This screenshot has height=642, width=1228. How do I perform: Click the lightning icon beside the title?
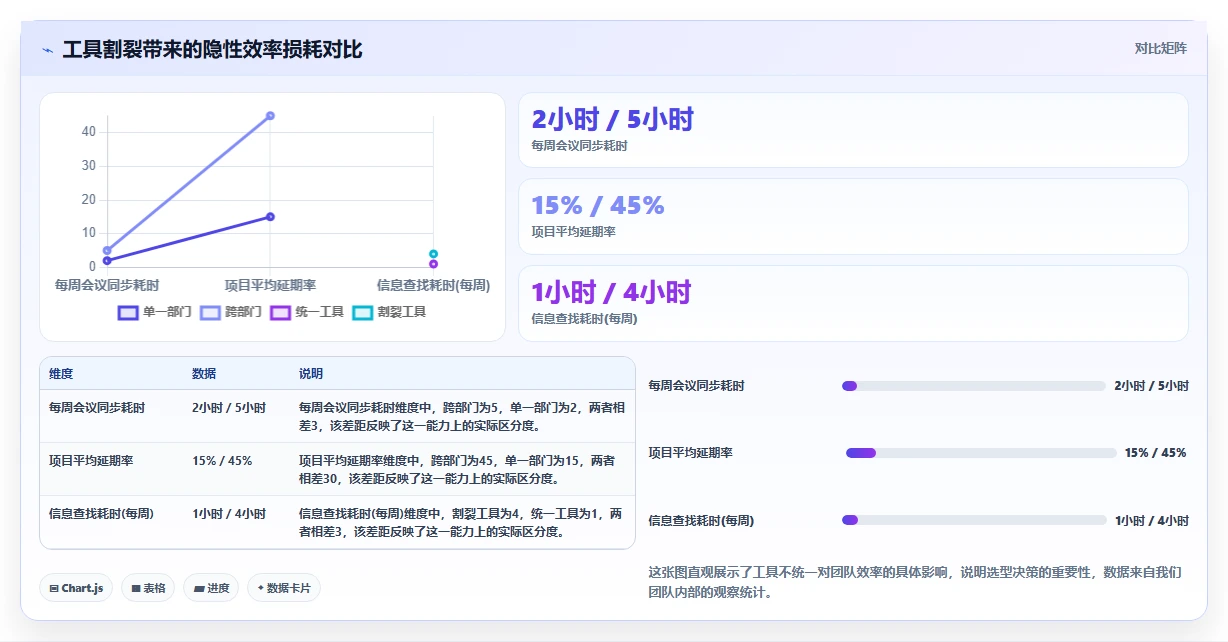(x=48, y=50)
